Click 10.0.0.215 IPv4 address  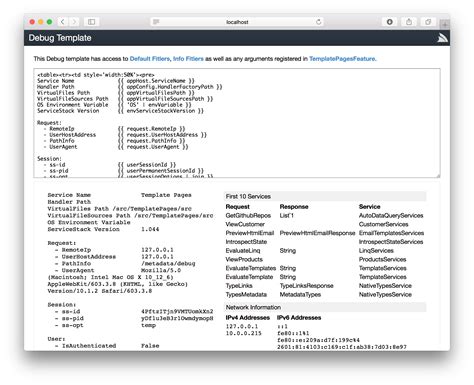click(244, 333)
